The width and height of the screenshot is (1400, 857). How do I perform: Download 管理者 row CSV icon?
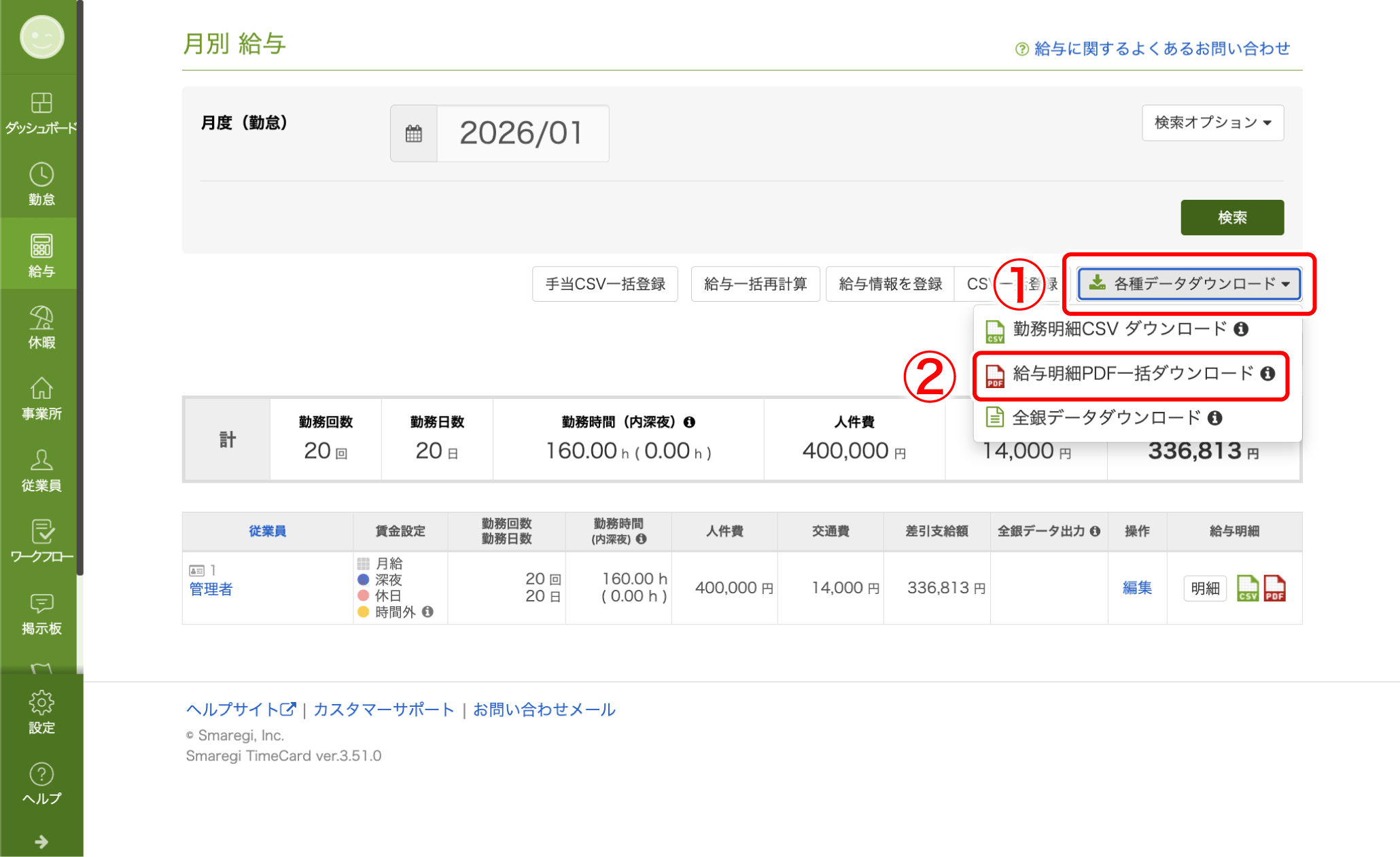coord(1248,588)
